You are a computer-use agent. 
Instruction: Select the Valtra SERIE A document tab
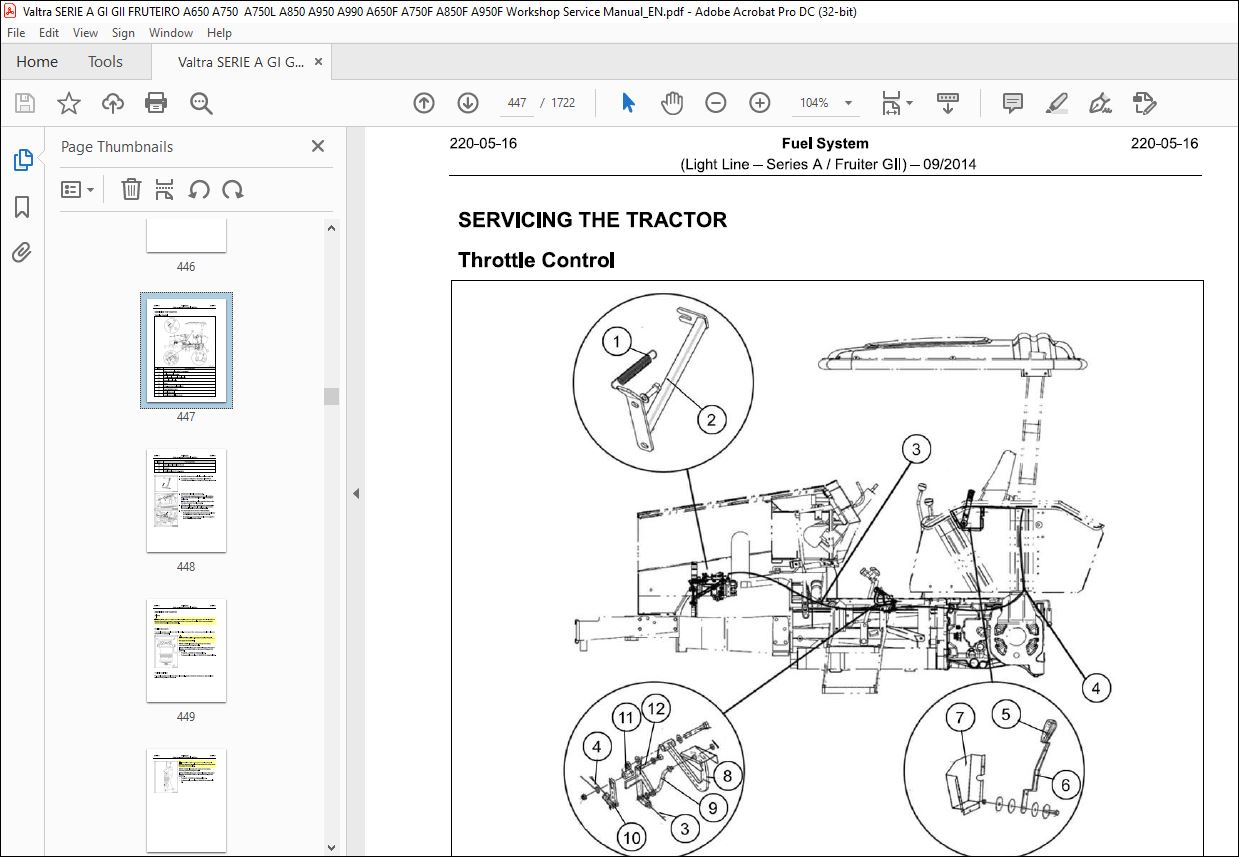click(x=241, y=62)
